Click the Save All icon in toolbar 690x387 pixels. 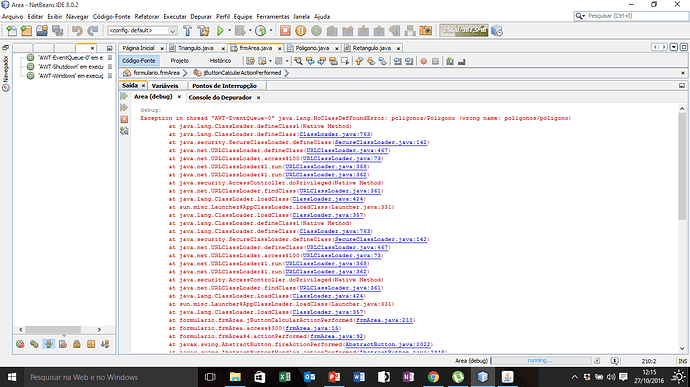(58, 30)
